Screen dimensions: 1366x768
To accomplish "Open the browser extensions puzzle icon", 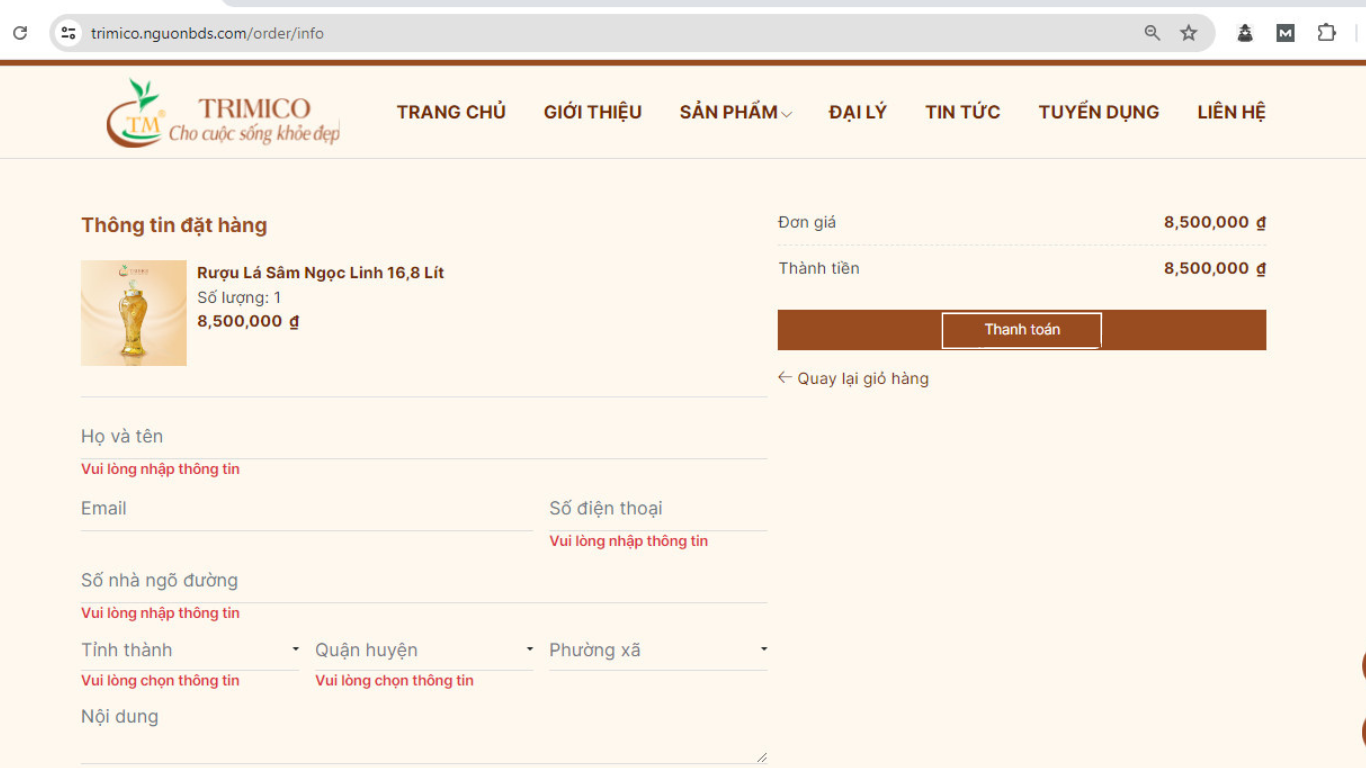I will tap(1326, 33).
